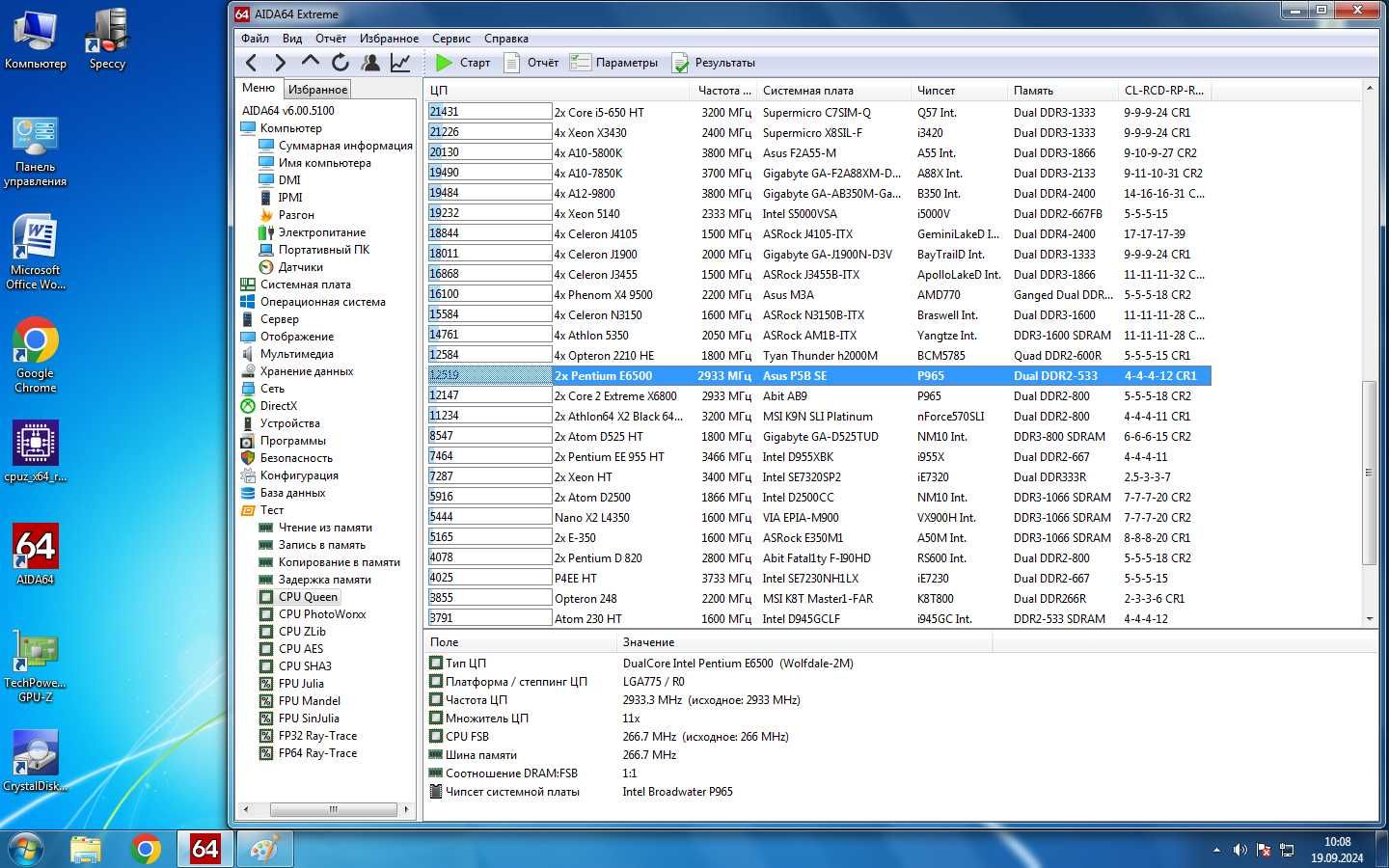Start the benchmark with Старт button
The height and width of the screenshot is (868, 1389).
(x=463, y=63)
